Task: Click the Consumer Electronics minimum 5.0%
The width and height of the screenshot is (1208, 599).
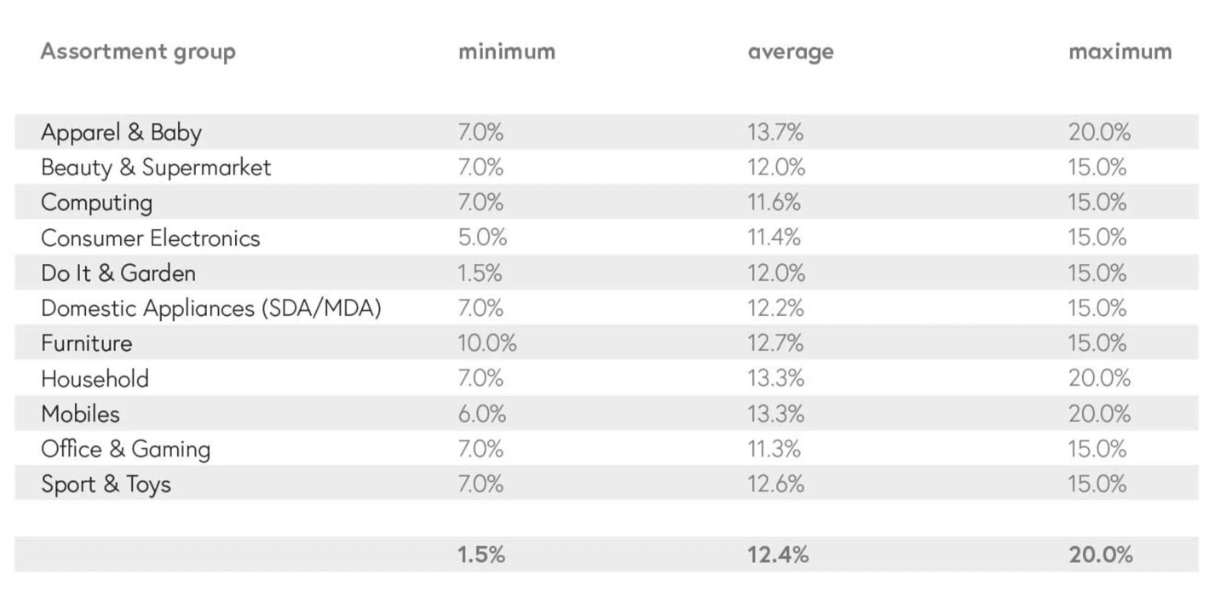Action: [481, 238]
